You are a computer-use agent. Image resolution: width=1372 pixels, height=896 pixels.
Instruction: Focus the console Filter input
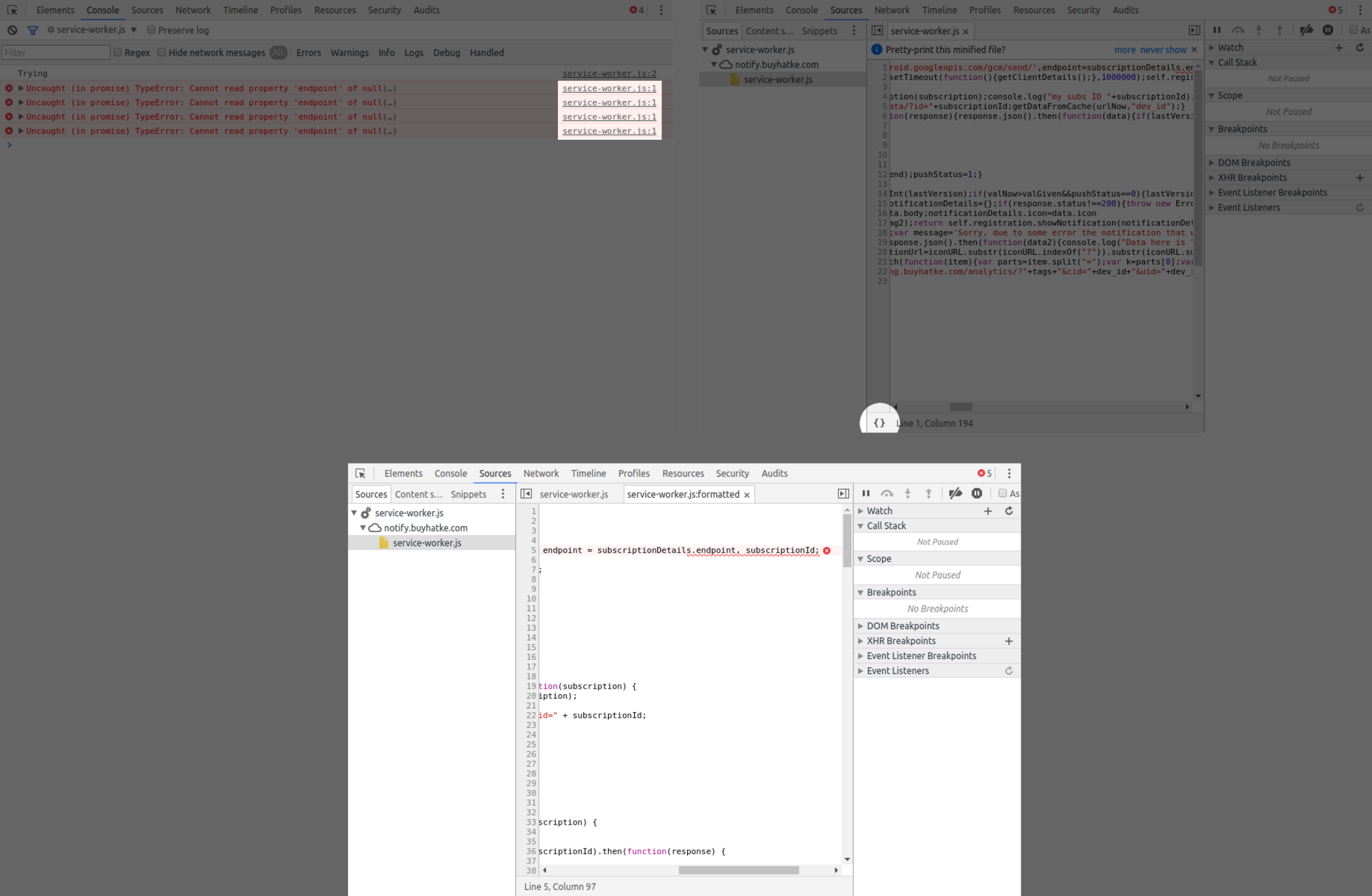pyautogui.click(x=56, y=53)
